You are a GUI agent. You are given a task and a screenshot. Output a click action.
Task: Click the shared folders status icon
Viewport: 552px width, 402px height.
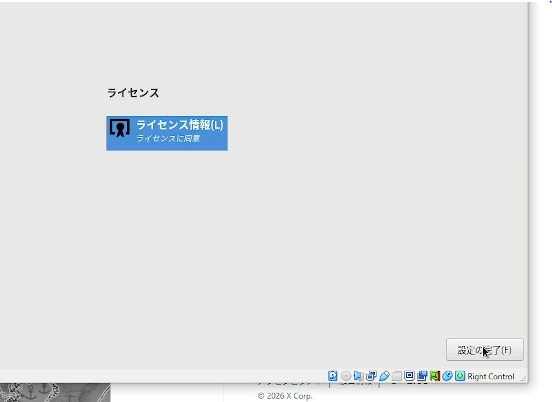397,376
